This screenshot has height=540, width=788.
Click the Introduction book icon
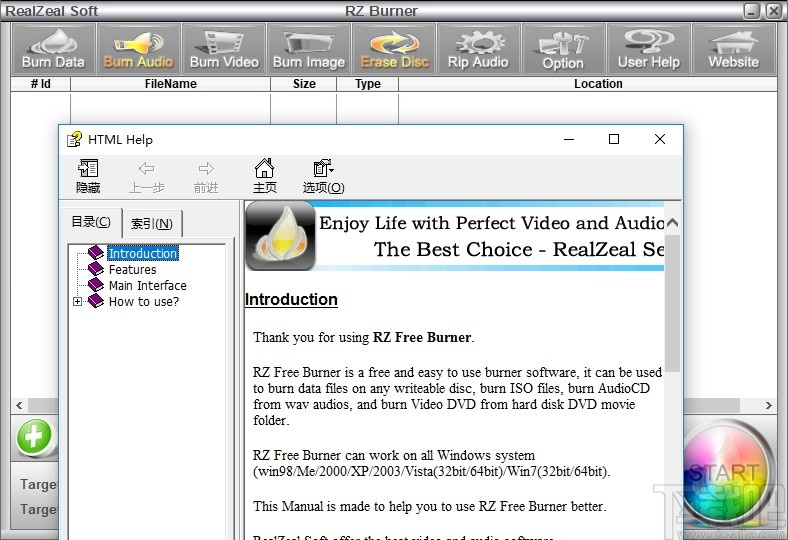click(95, 252)
